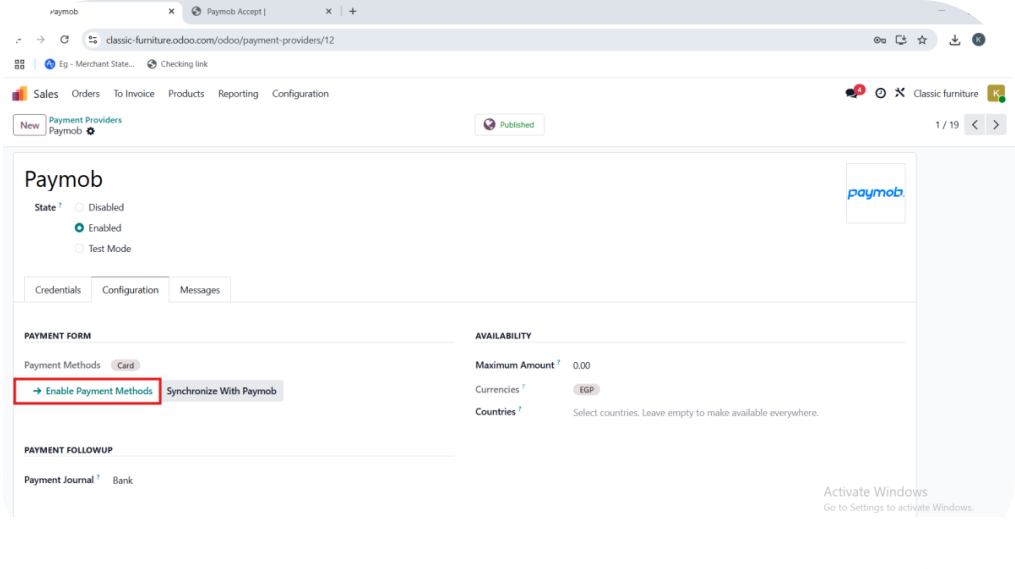Viewport: 1015px width, 569px height.
Task: Select the Test Mode radio button
Action: 80,249
